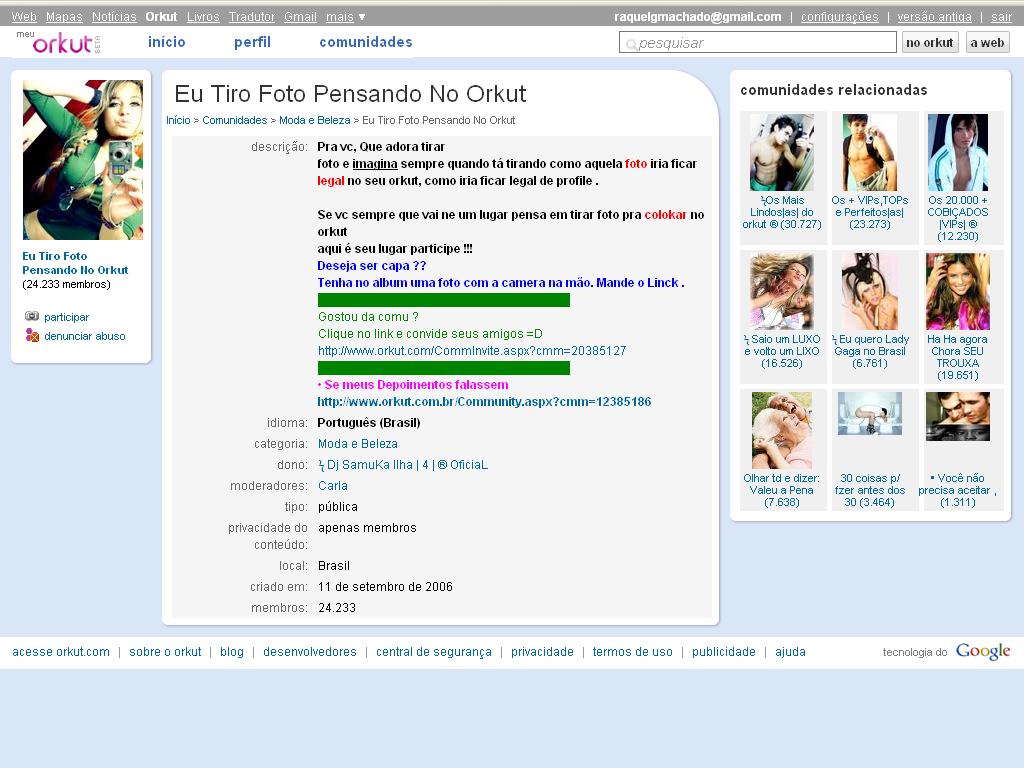Click community name link under photo
The height and width of the screenshot is (768, 1024).
75,263
